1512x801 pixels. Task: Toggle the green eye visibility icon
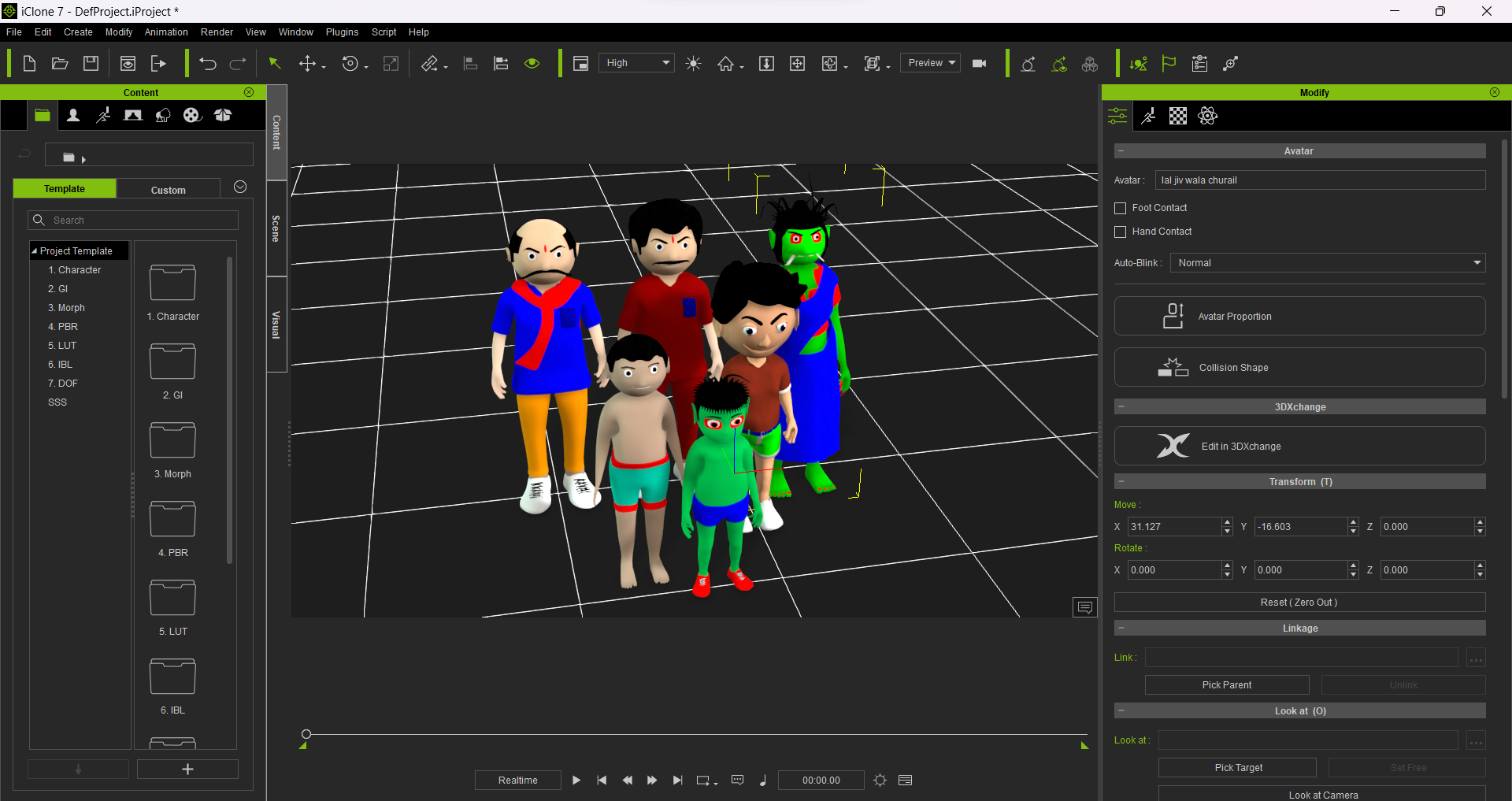tap(532, 64)
